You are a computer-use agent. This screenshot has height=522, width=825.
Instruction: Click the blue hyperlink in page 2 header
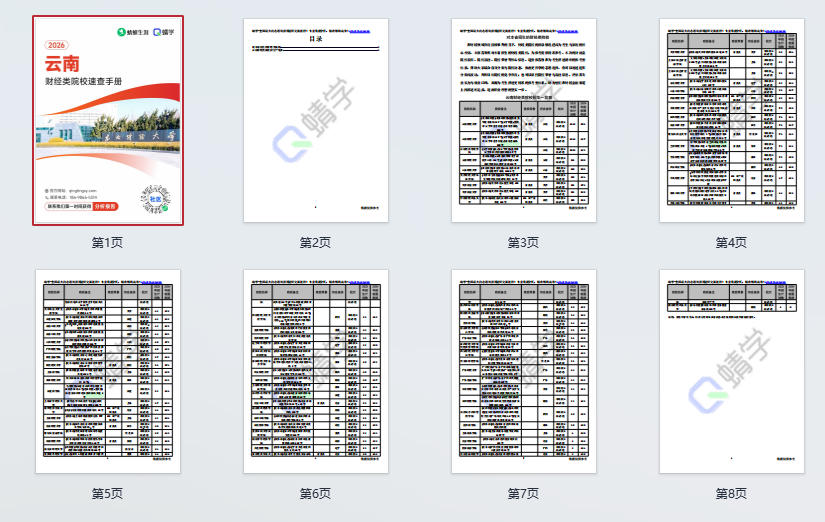tap(360, 32)
